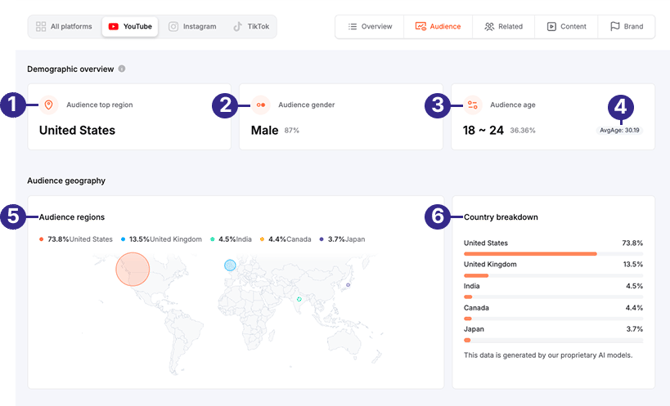
Task: Go to the Content tab
Action: click(x=566, y=27)
